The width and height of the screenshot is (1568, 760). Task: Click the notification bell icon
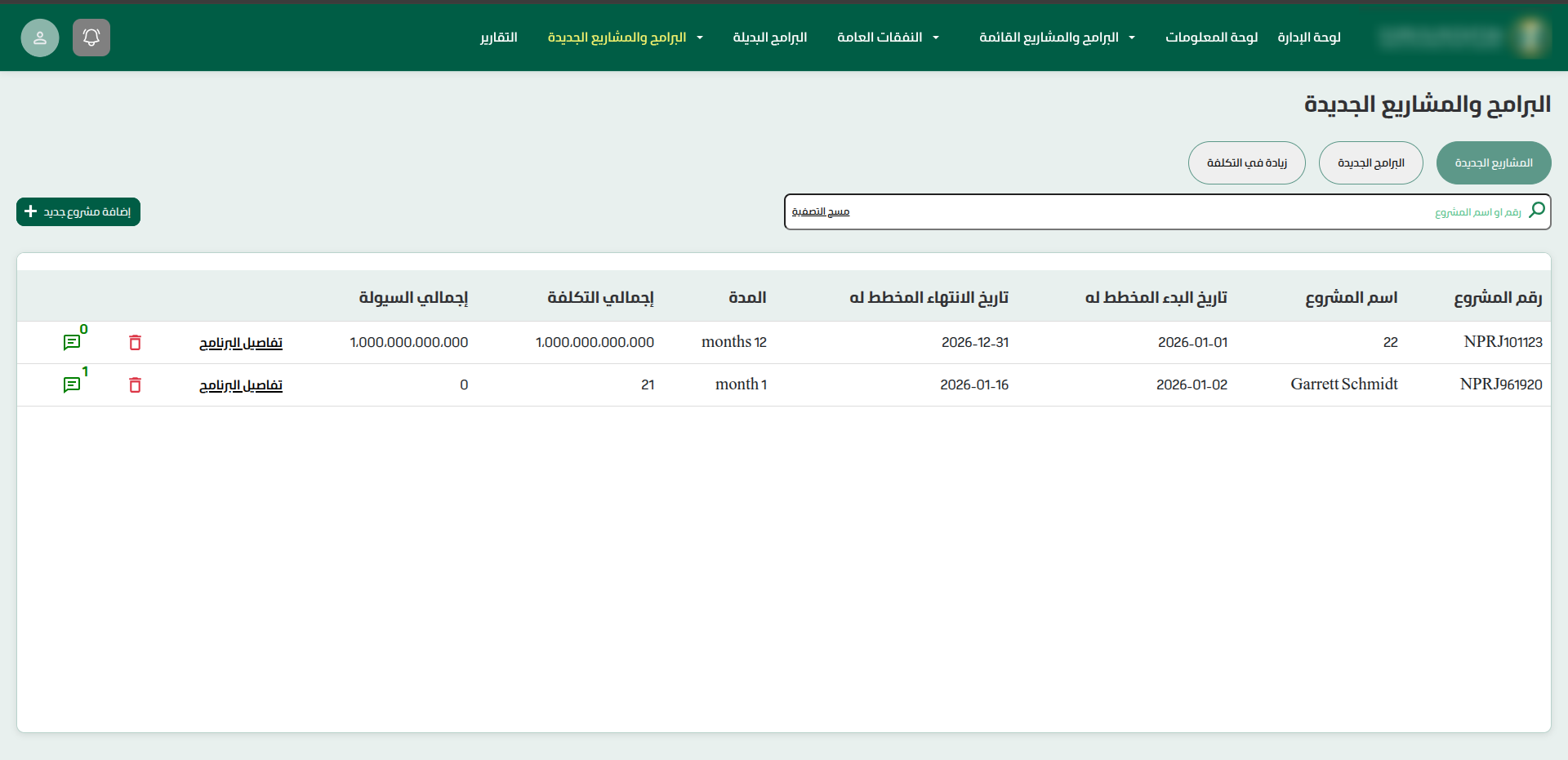pos(91,38)
